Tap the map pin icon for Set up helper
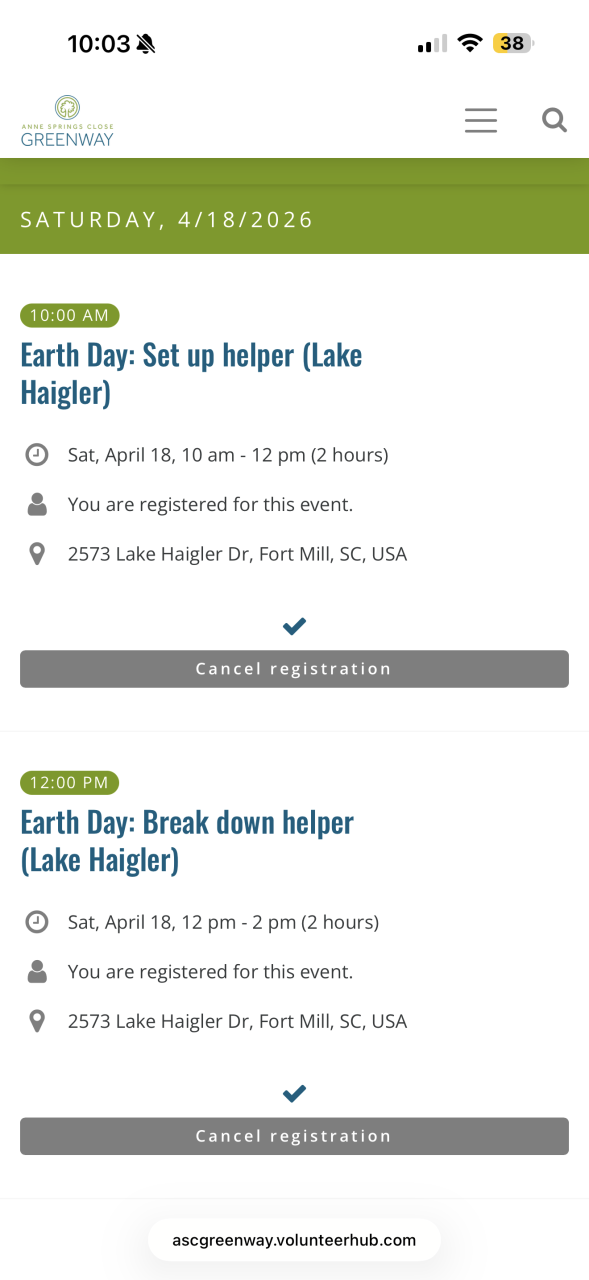 tap(37, 554)
